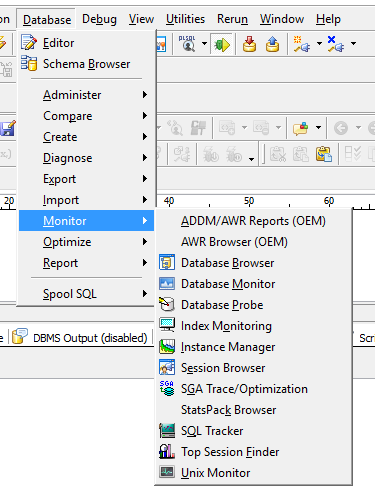Expand the Diagnose submenu

pyautogui.click(x=87, y=158)
